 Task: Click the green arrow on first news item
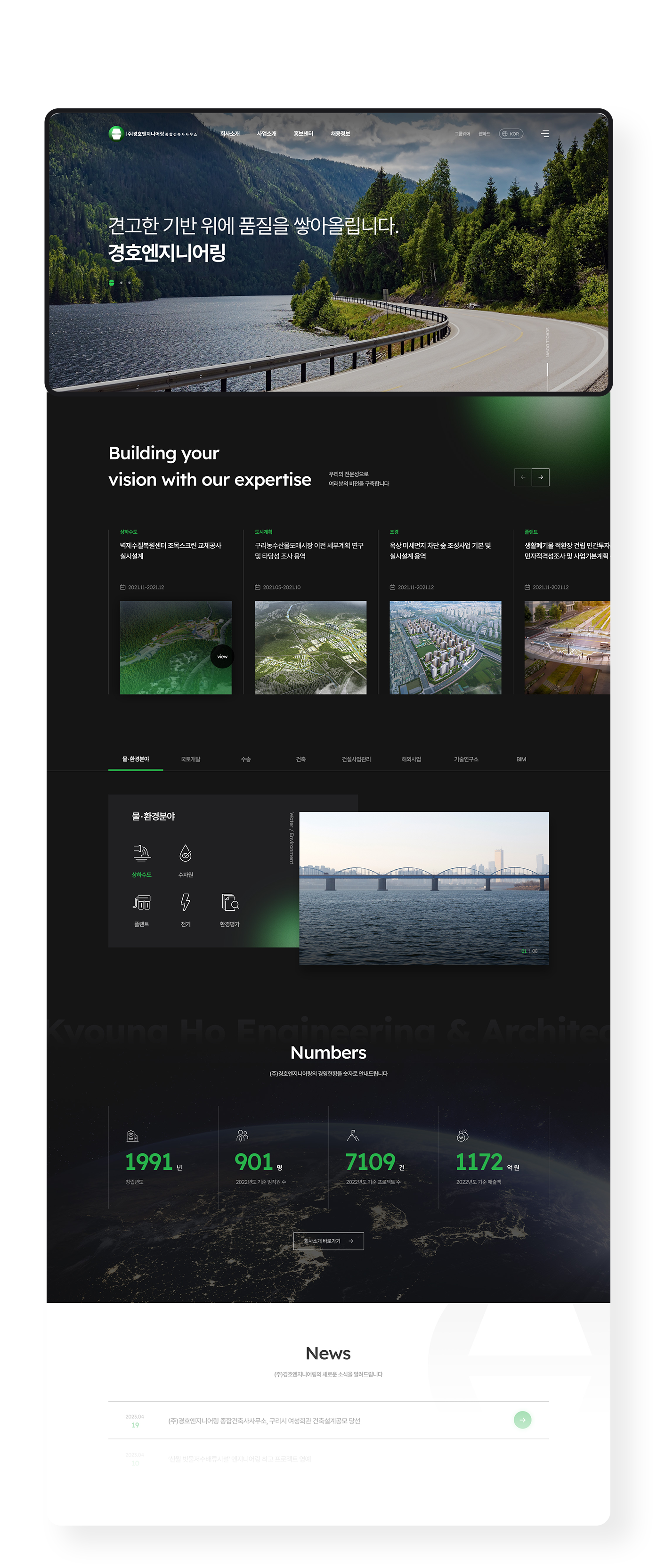(x=523, y=1420)
